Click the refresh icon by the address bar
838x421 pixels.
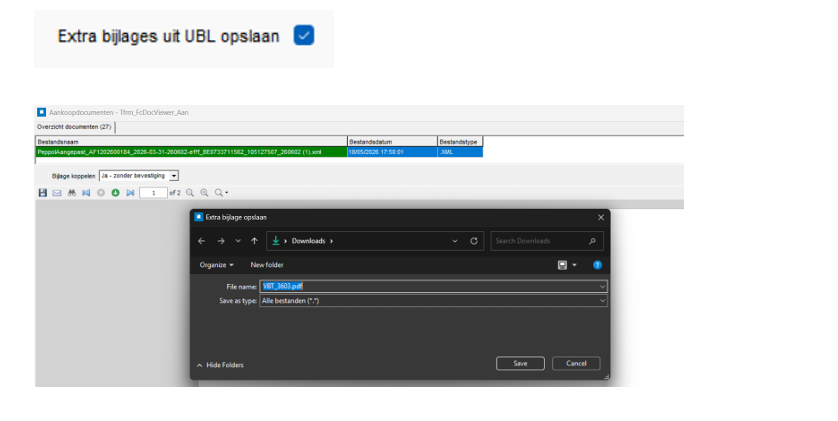[474, 241]
